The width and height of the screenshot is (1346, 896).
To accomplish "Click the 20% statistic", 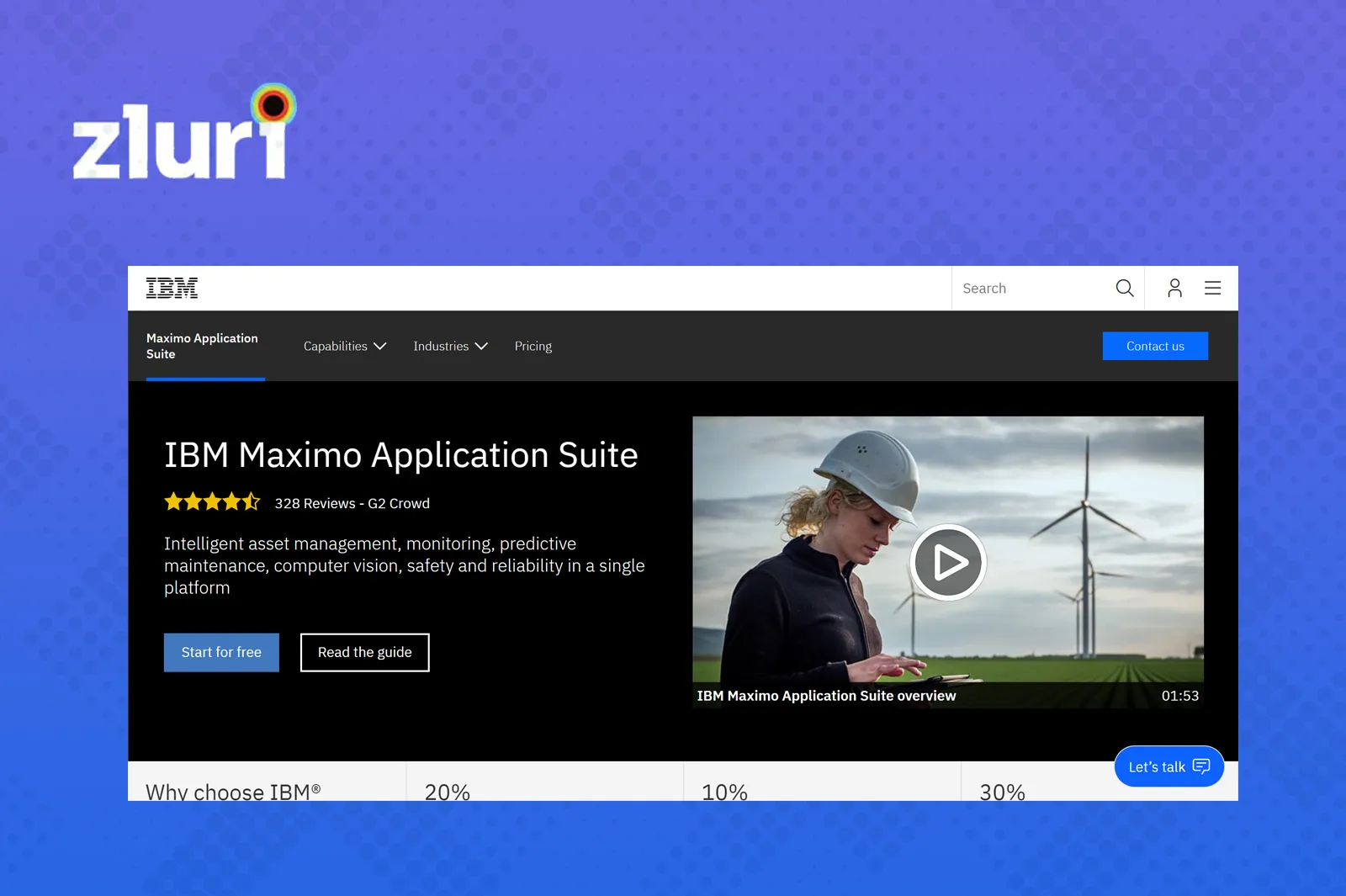I will 447,791.
